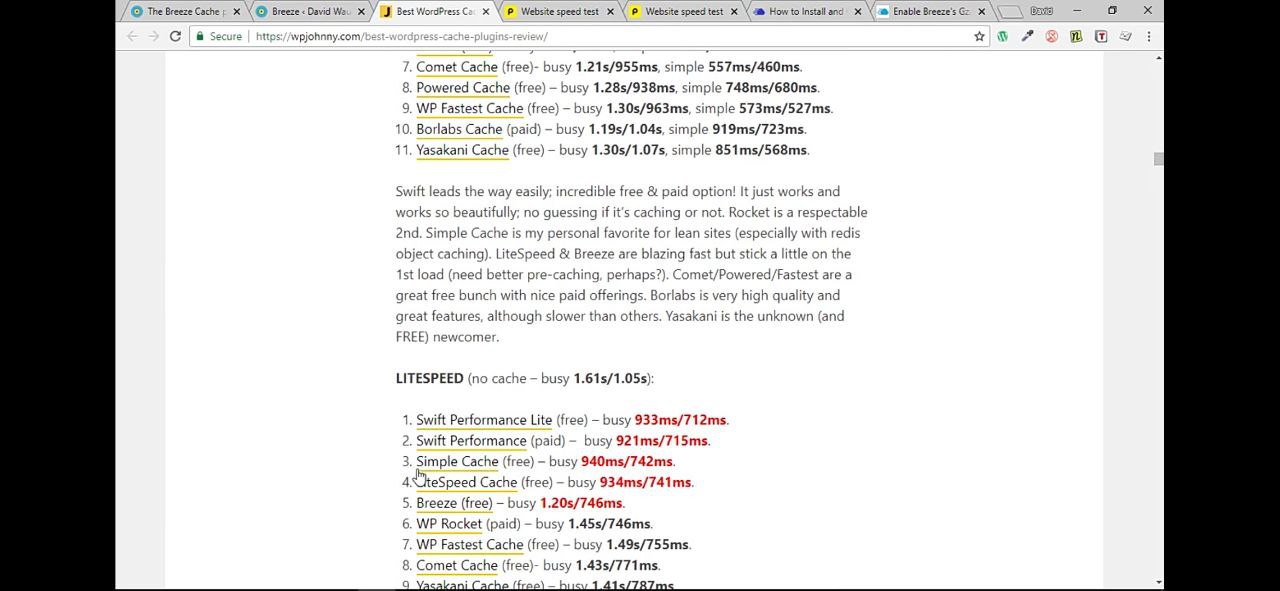Open the WP Rocket link
The height and width of the screenshot is (591, 1280).
click(x=449, y=524)
